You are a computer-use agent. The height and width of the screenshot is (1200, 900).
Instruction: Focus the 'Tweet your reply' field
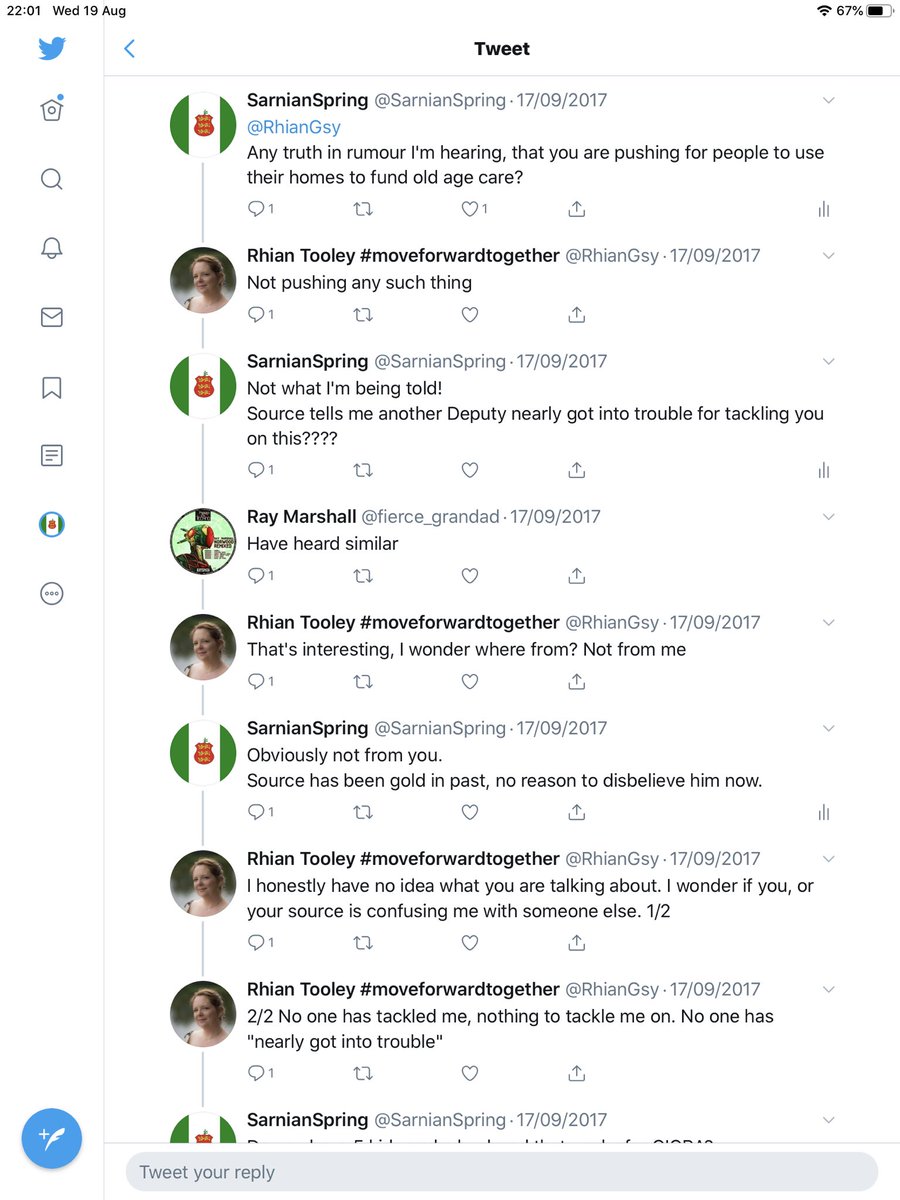coord(502,1172)
